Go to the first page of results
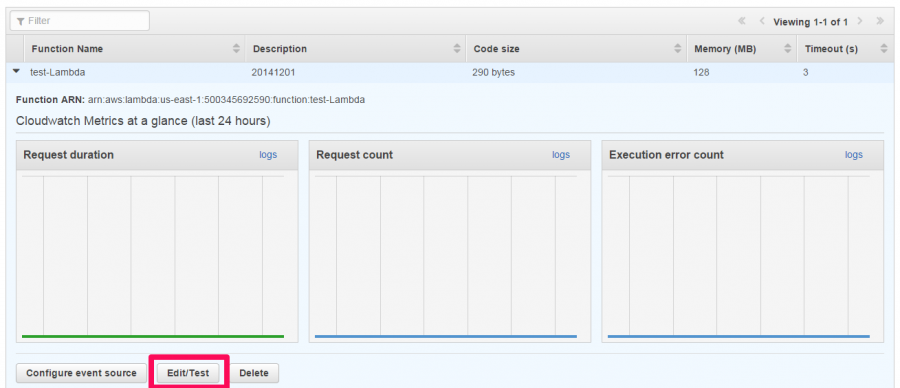Viewport: 900px width, 388px height. click(742, 21)
